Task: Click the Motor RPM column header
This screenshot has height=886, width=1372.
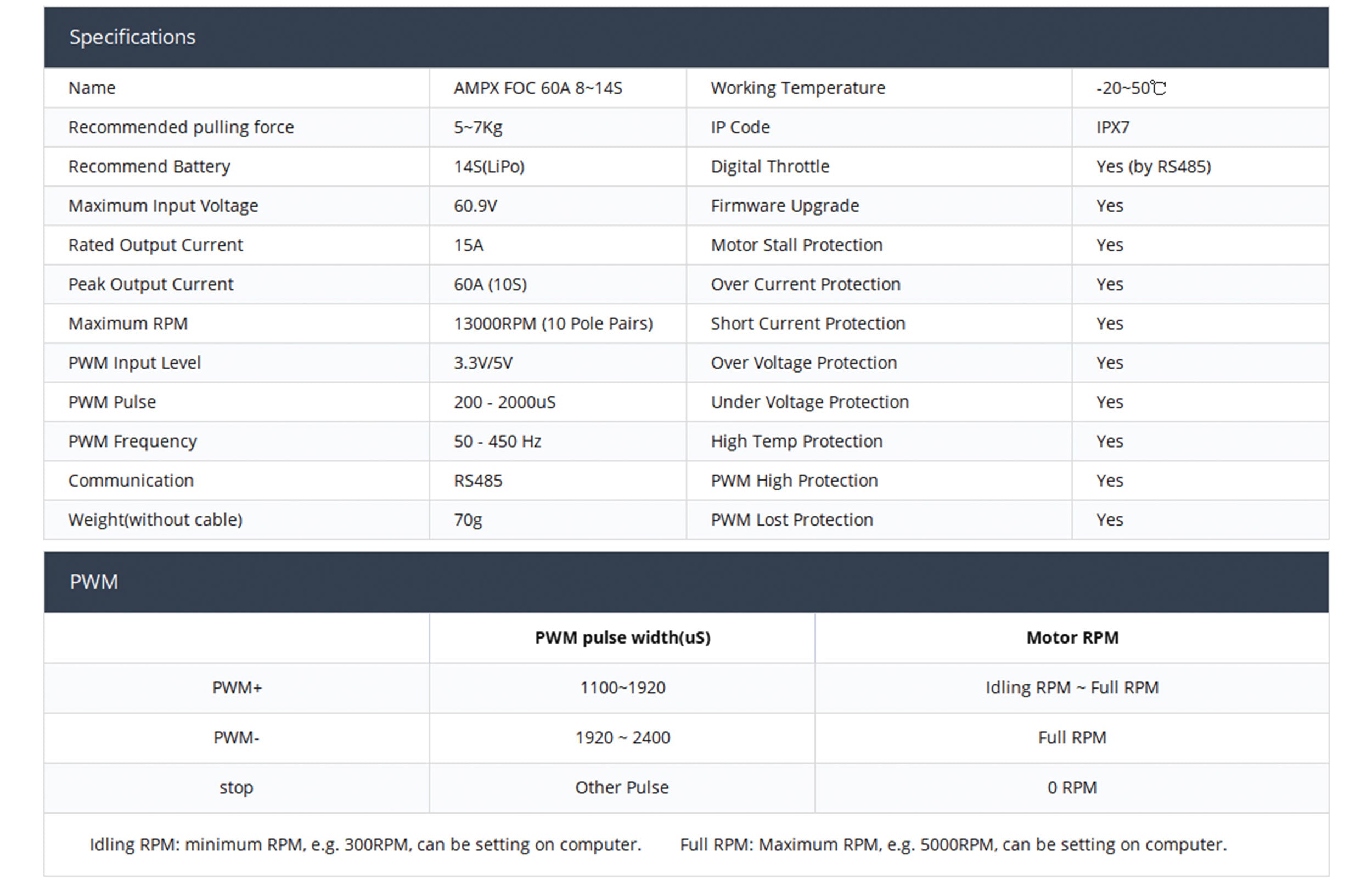Action: 1072,637
